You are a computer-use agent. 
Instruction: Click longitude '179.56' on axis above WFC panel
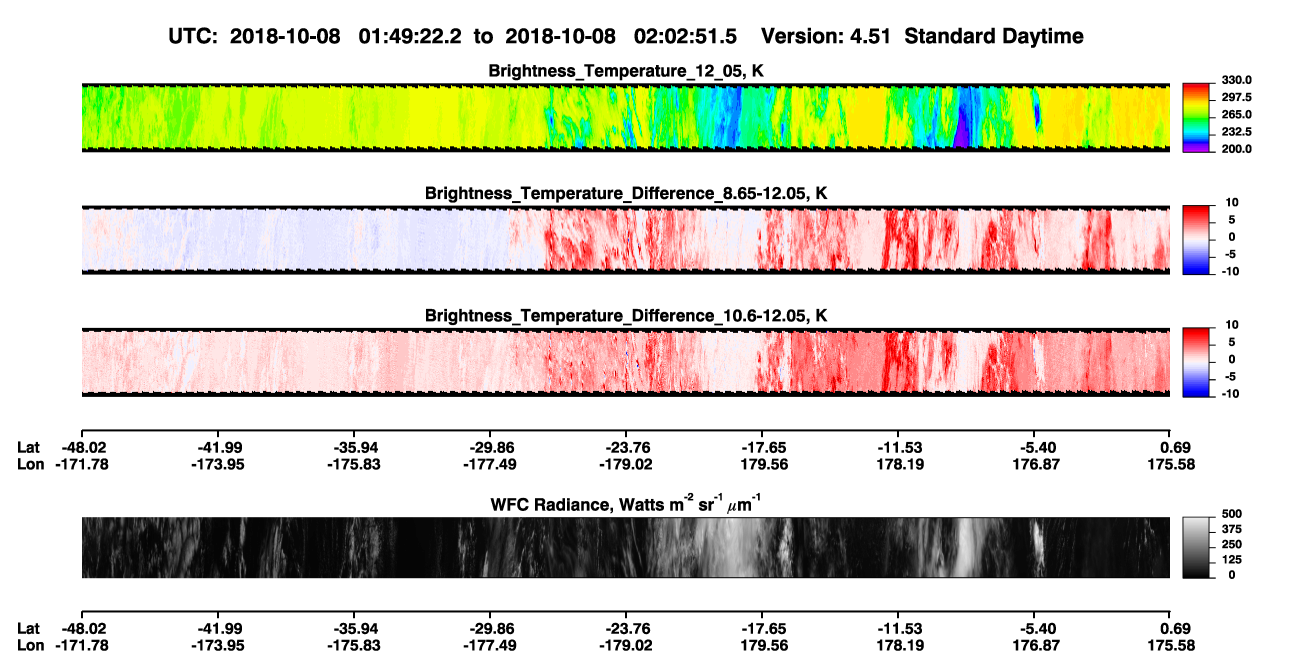pyautogui.click(x=762, y=464)
